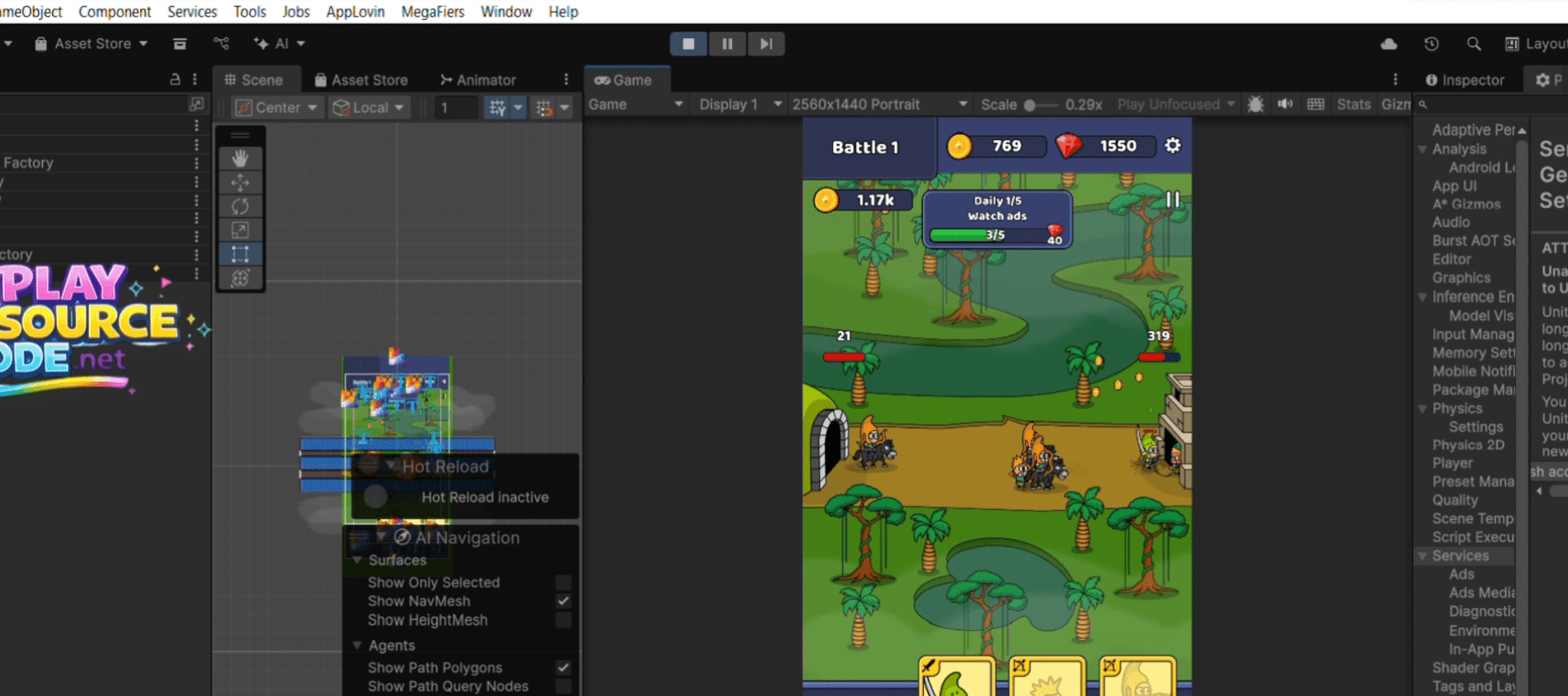Switch to the Inspector tab
This screenshot has width=1568, height=696.
tap(1465, 80)
